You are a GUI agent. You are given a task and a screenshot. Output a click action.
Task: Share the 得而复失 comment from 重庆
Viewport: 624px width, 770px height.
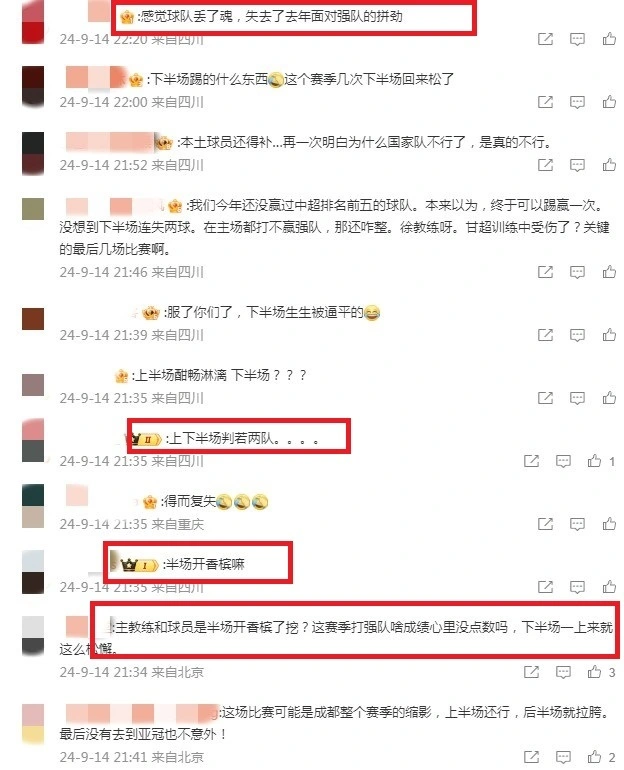[545, 524]
